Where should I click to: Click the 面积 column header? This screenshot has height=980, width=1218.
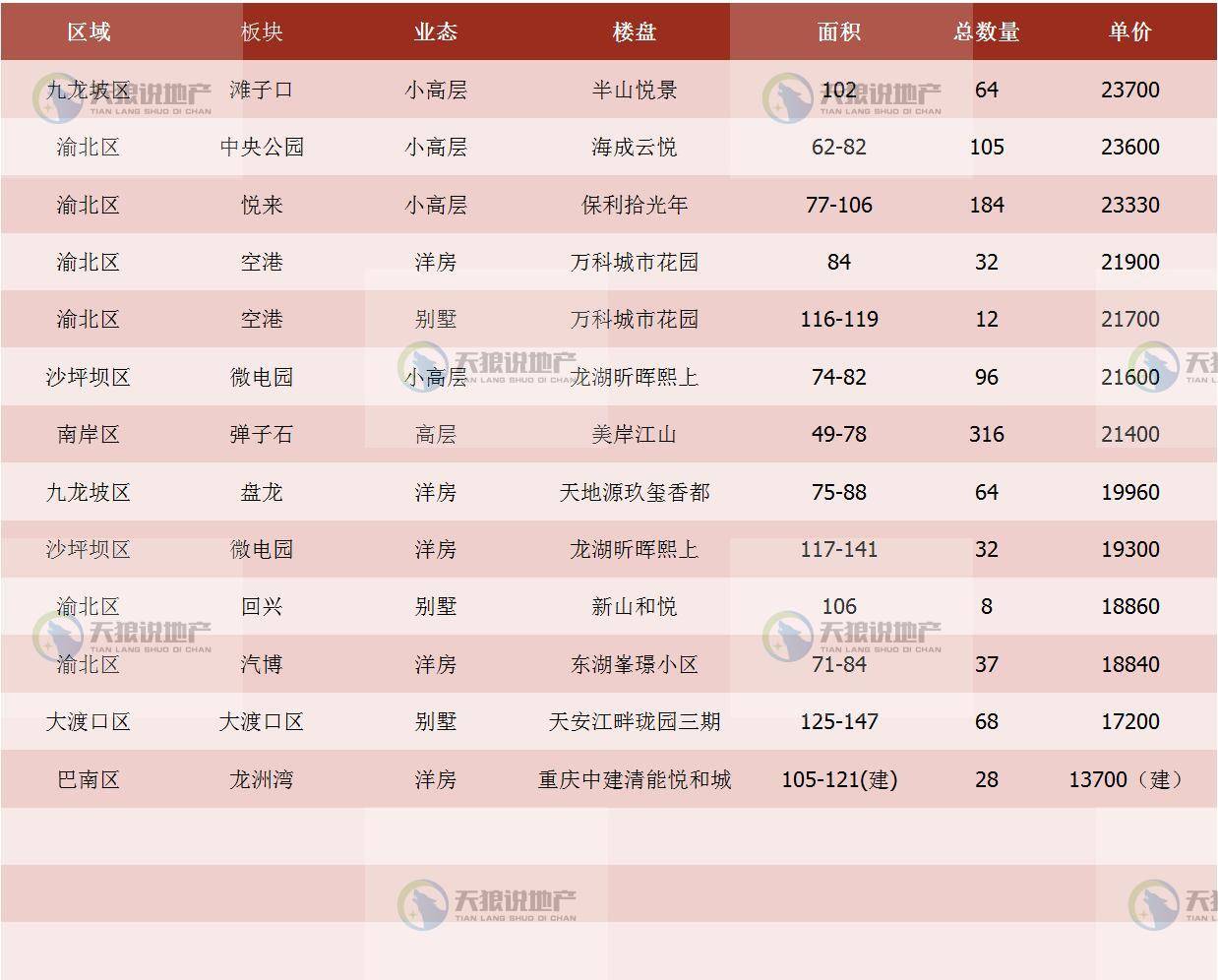839,31
